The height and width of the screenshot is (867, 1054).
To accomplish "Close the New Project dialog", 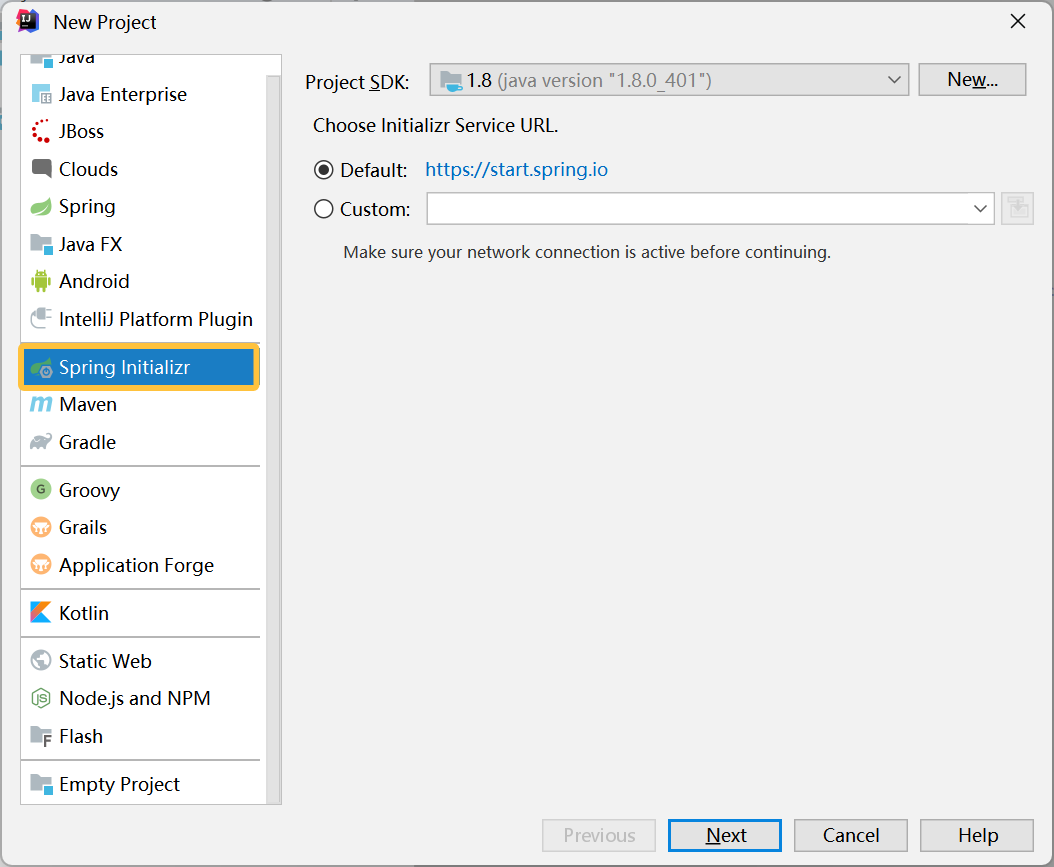I will tap(1018, 22).
